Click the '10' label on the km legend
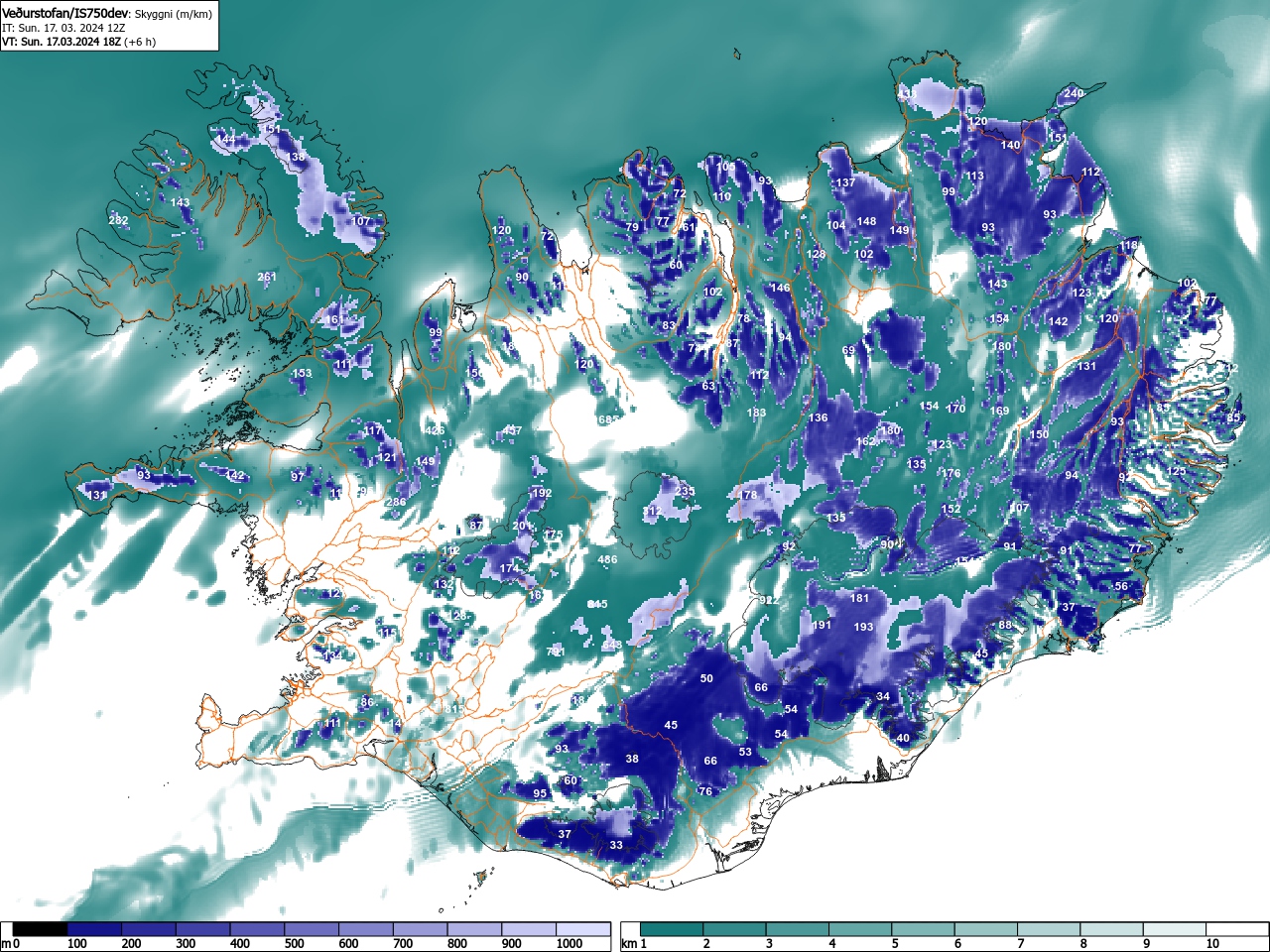The image size is (1270, 952). click(x=1211, y=944)
